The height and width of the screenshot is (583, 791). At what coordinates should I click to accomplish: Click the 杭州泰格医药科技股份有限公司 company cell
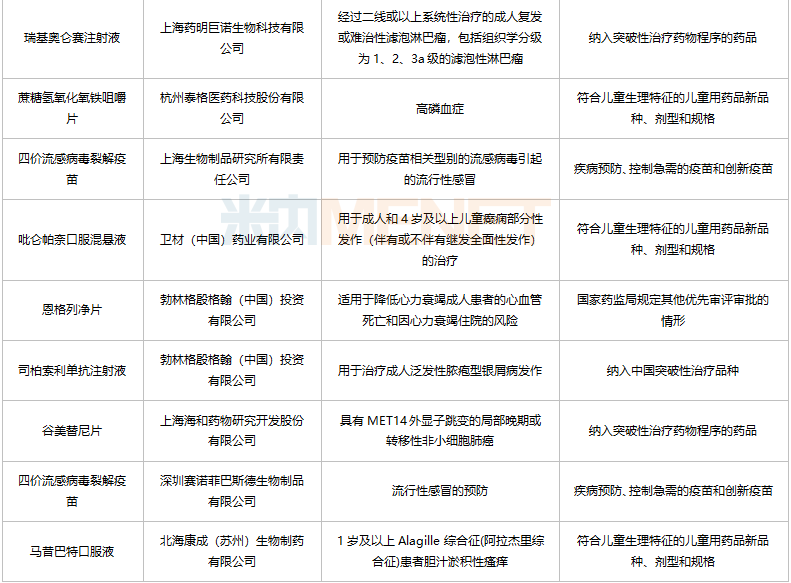tap(232, 108)
